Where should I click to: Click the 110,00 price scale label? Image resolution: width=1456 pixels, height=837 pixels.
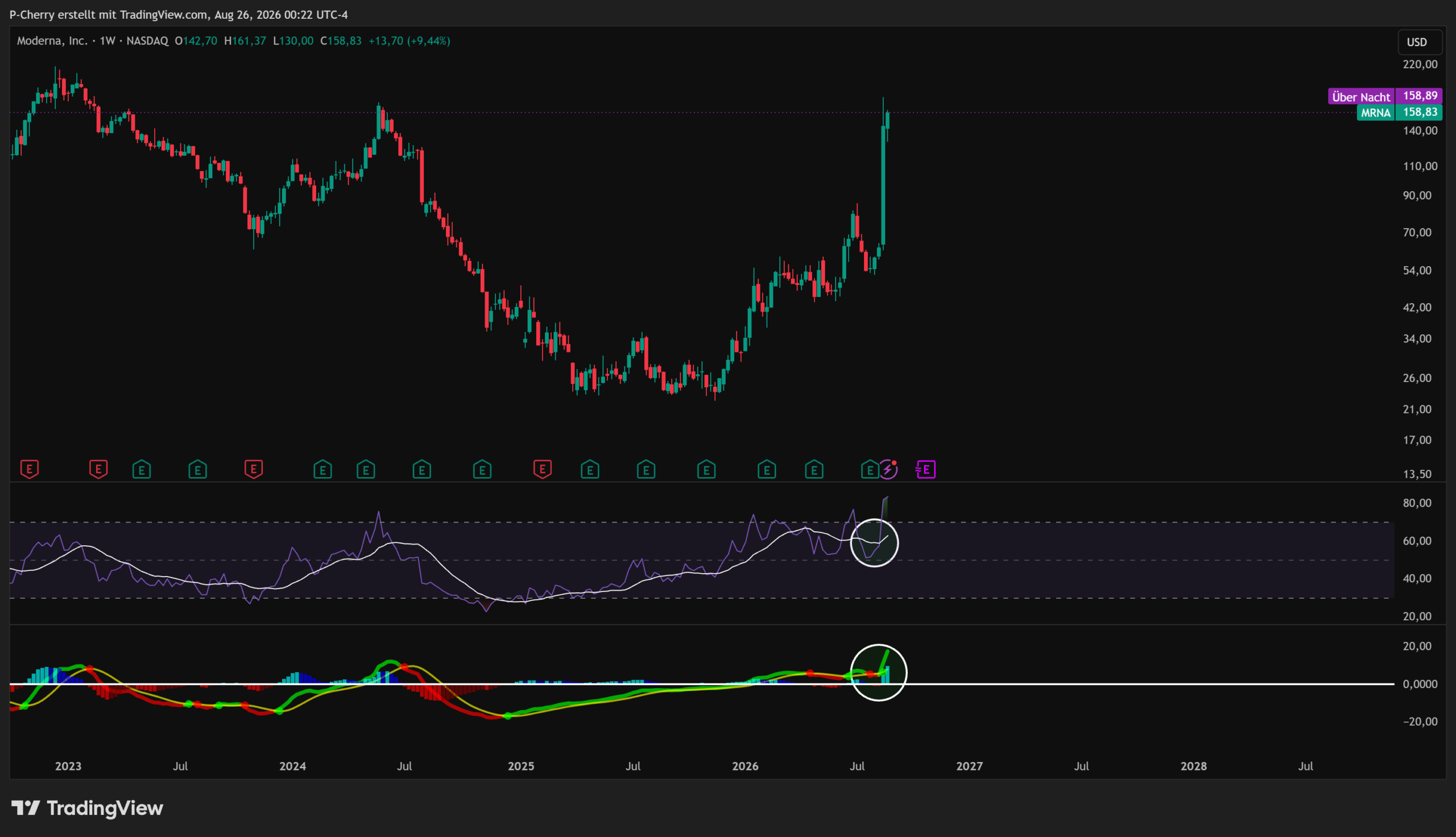1420,166
